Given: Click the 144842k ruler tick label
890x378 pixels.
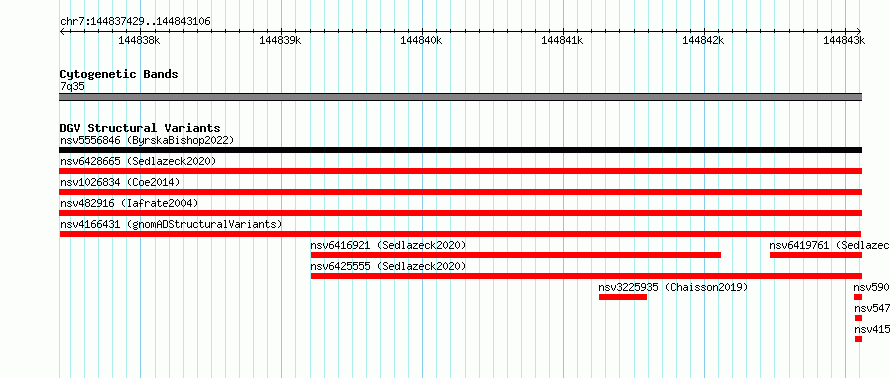Looking at the screenshot, I should [703, 40].
